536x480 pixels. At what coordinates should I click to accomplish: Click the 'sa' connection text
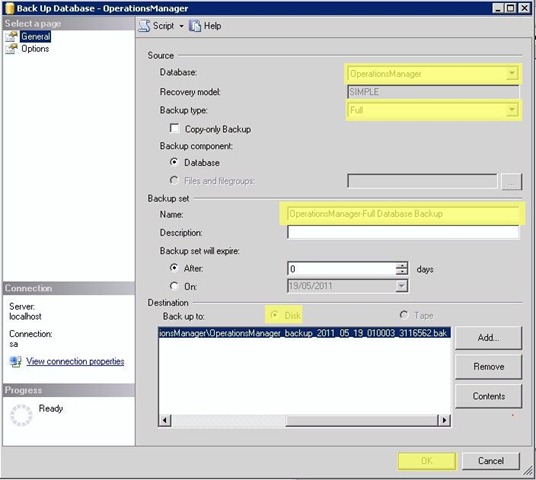coord(14,344)
